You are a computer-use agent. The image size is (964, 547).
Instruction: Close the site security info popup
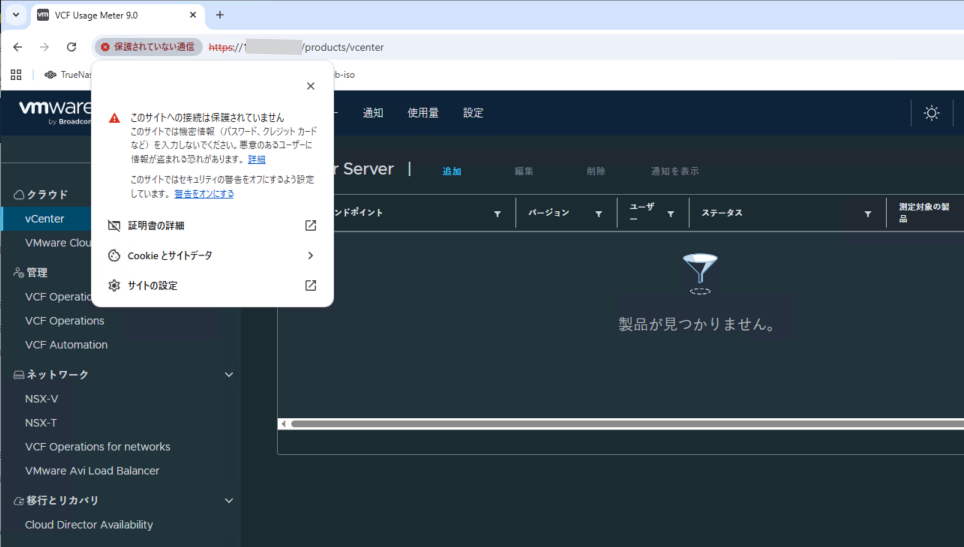[310, 86]
